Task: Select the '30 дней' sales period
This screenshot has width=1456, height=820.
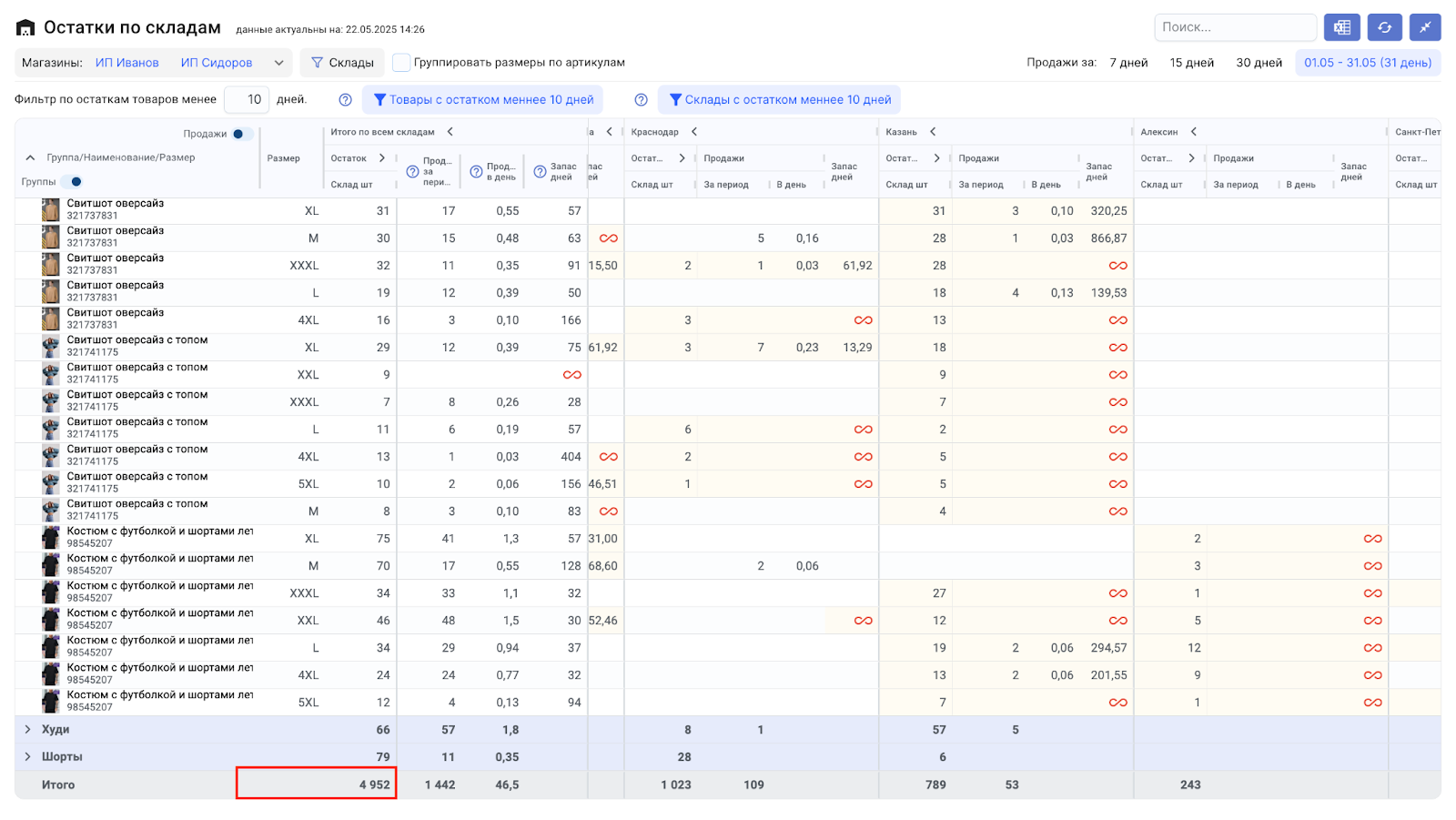Action: pyautogui.click(x=1259, y=63)
